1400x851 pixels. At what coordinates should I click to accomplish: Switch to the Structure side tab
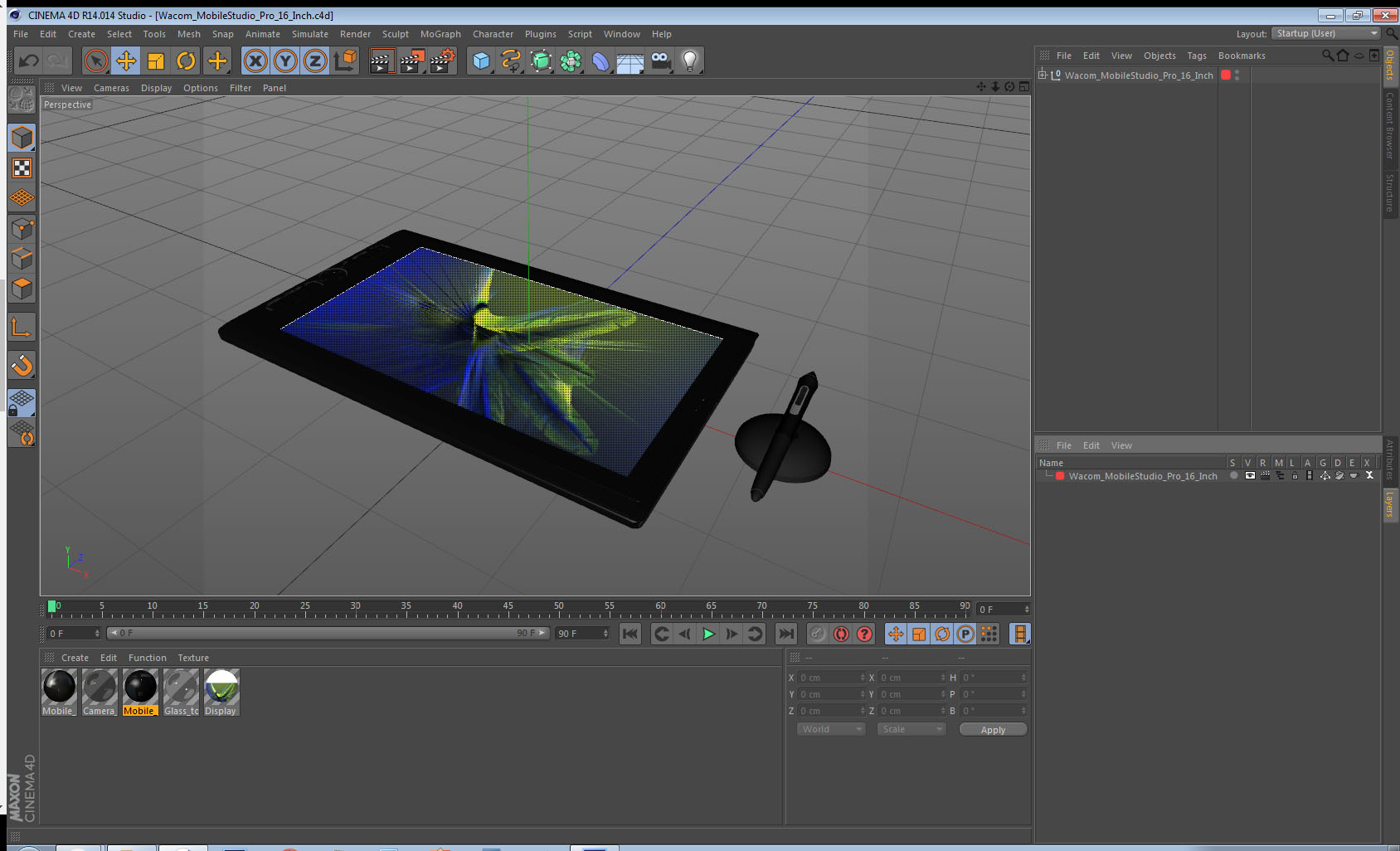[x=1390, y=192]
